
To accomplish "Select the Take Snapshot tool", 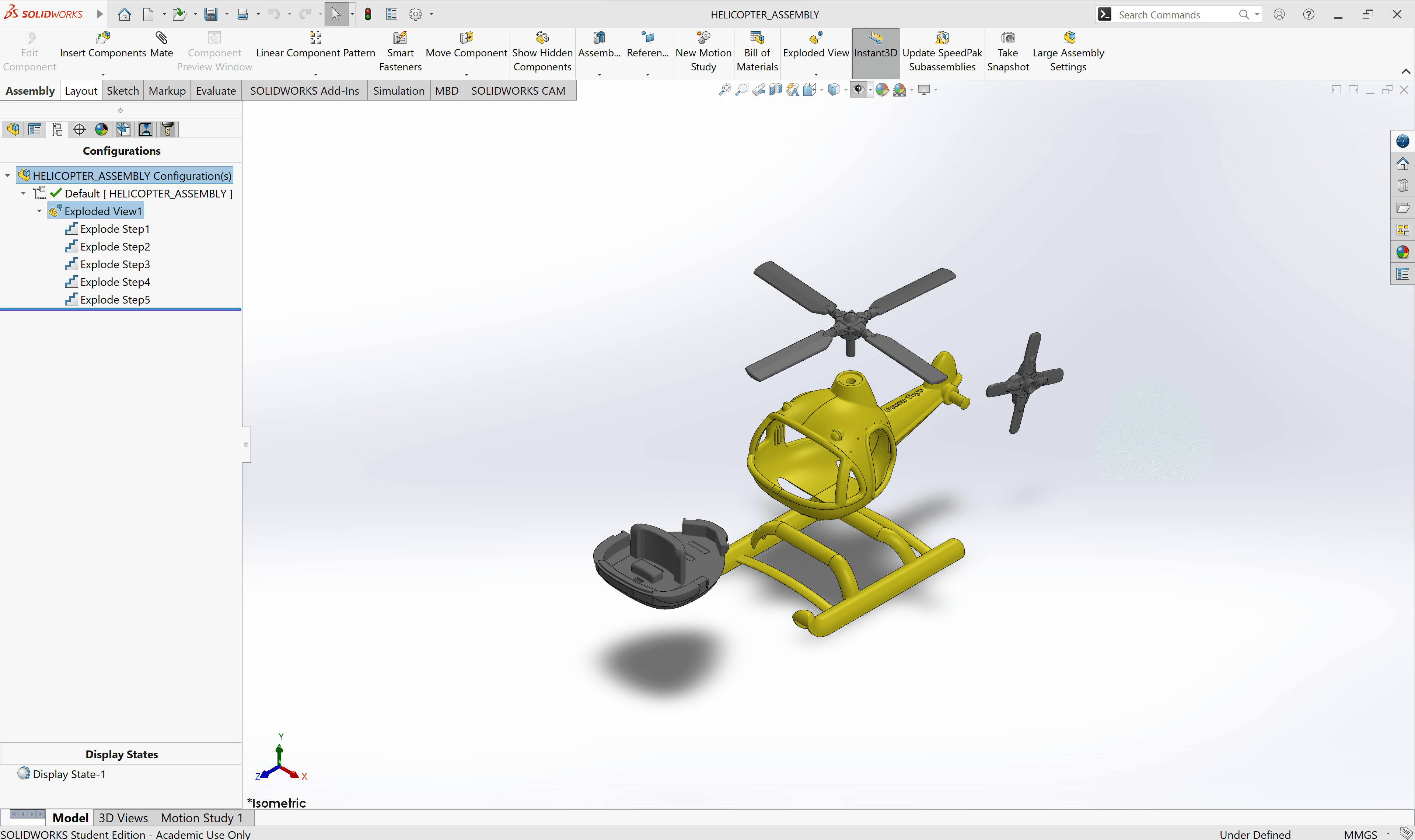I will click(x=1007, y=51).
